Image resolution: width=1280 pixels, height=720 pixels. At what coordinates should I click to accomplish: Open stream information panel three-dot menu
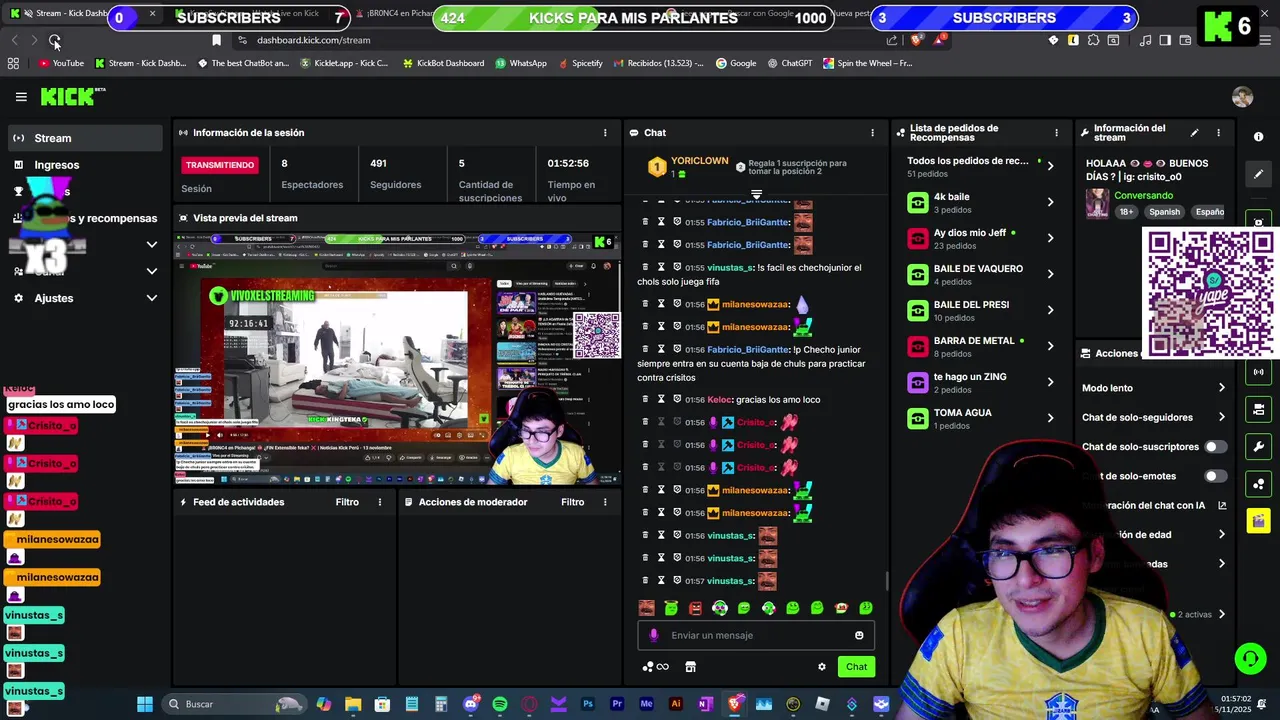tap(1218, 133)
